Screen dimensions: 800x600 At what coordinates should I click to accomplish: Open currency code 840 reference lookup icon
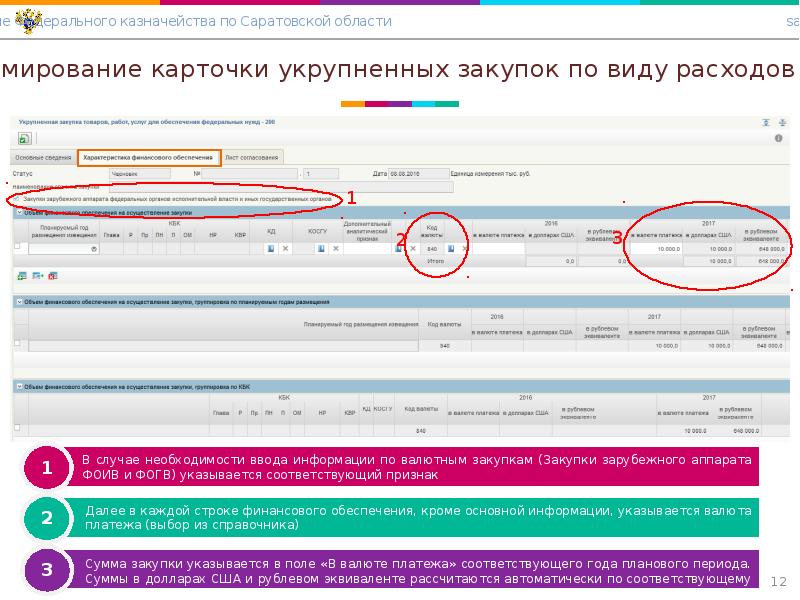tap(449, 248)
